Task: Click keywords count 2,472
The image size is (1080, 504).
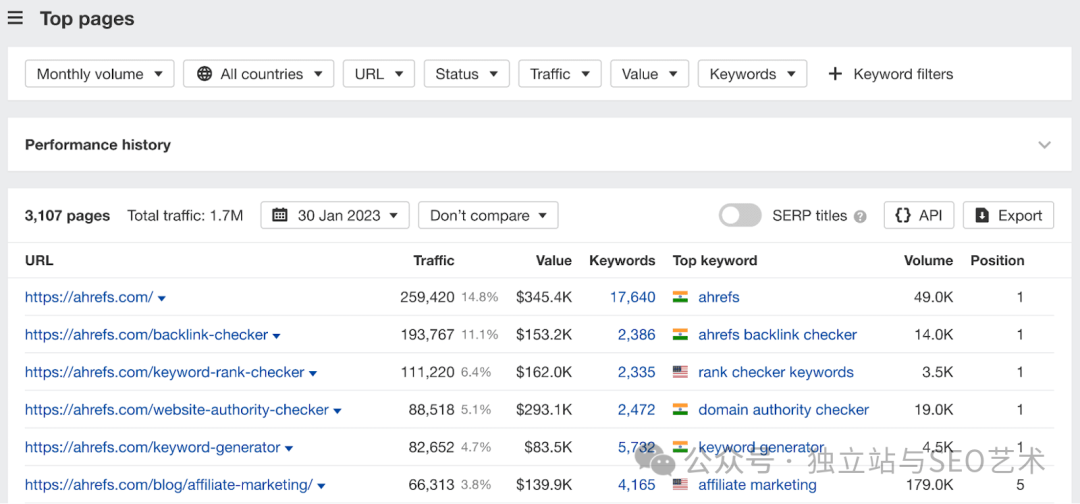Action: (636, 410)
